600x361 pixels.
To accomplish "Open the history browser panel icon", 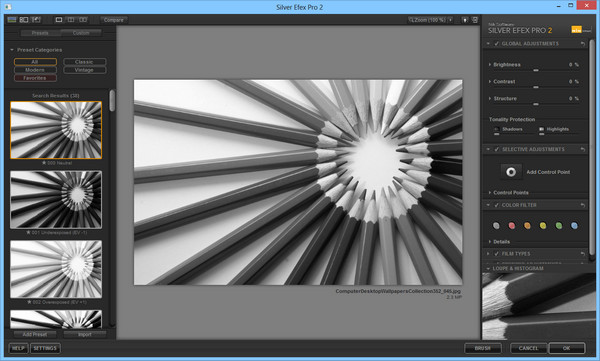I will coord(36,20).
